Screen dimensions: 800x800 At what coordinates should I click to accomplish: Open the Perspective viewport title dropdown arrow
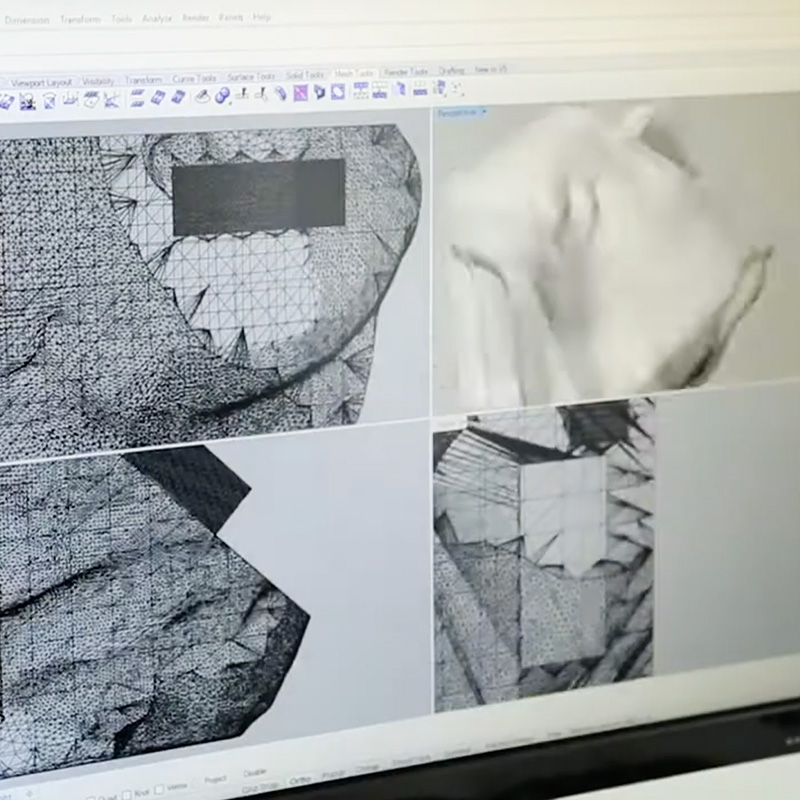pos(484,113)
